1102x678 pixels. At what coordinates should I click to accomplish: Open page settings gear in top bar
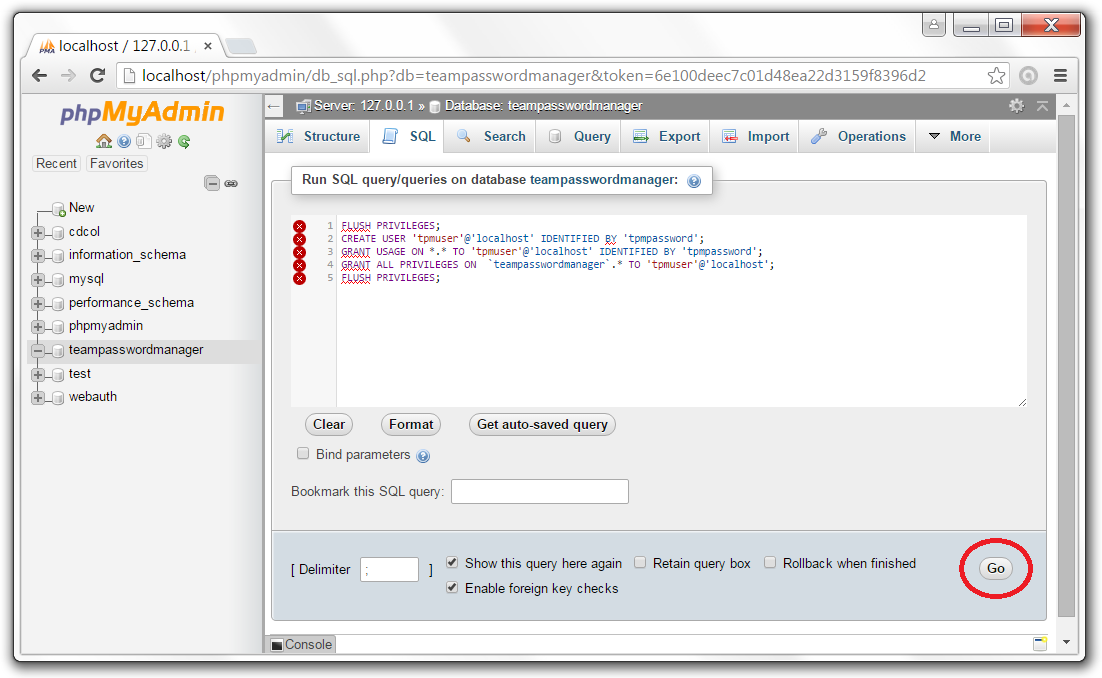(1016, 106)
